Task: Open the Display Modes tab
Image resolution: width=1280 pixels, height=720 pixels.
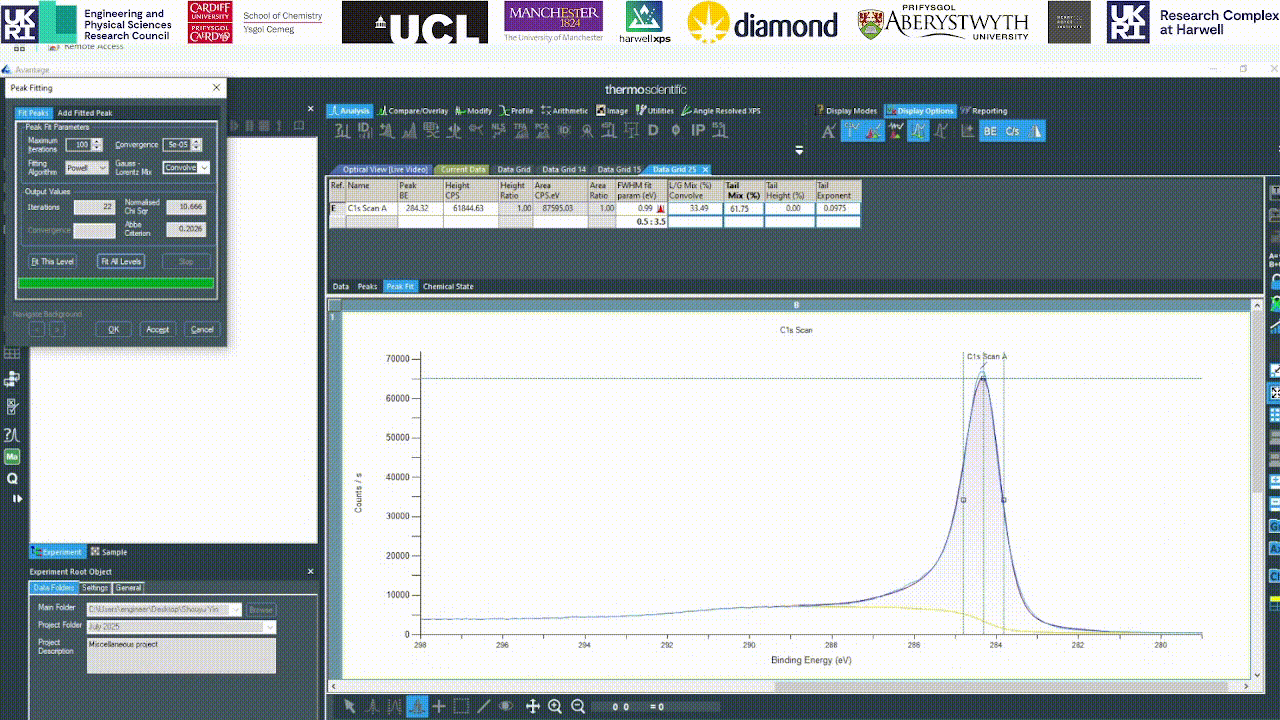Action: (x=846, y=111)
